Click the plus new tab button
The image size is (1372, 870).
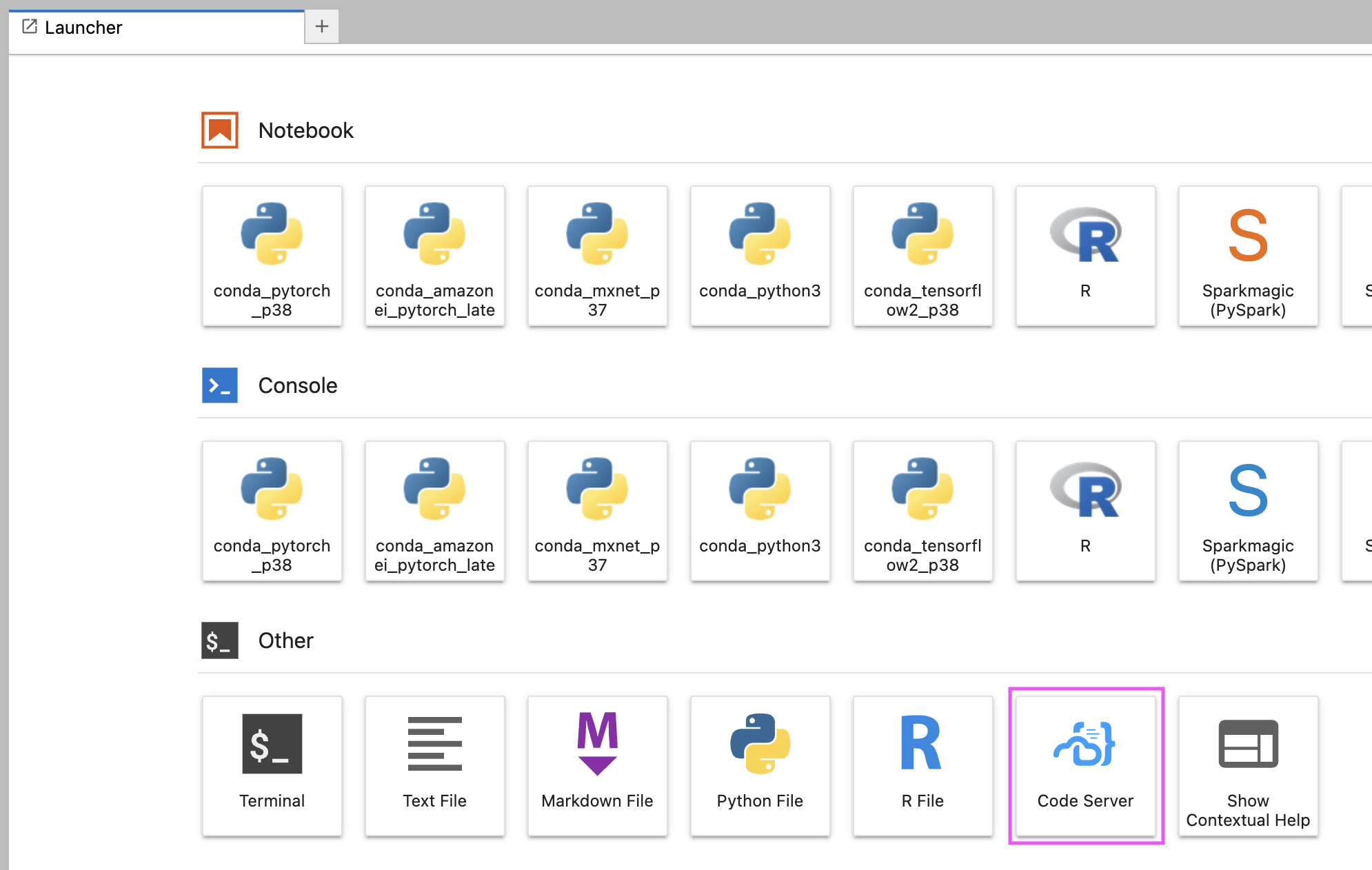321,27
